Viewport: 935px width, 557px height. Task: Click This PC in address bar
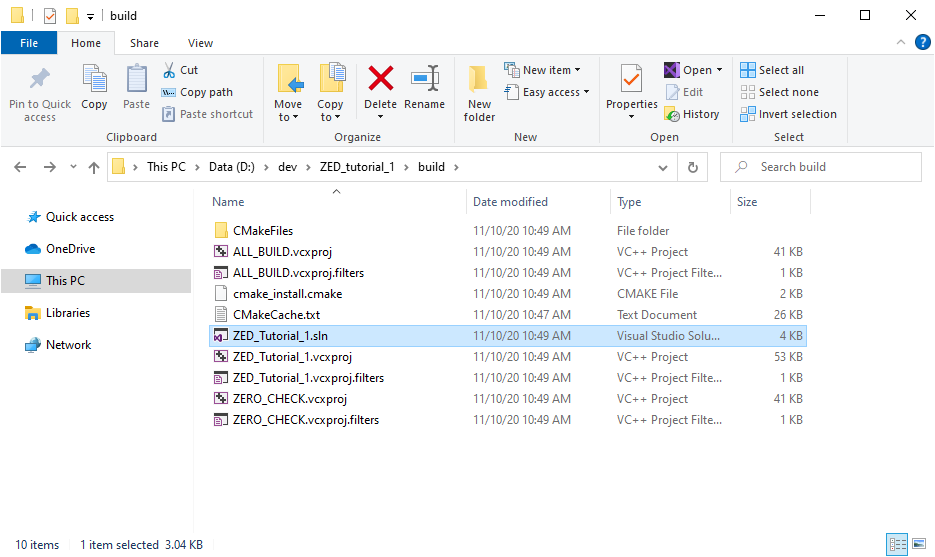166,167
